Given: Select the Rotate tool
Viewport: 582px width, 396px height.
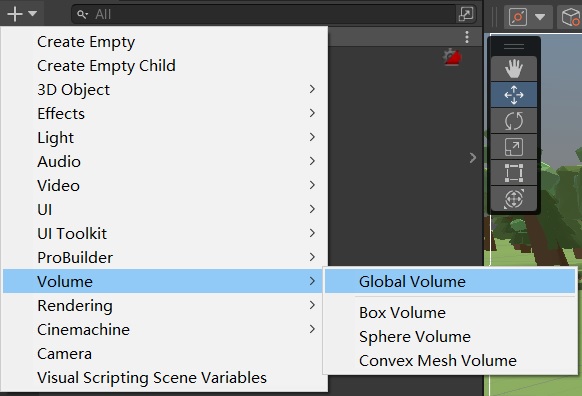Looking at the screenshot, I should pos(514,121).
